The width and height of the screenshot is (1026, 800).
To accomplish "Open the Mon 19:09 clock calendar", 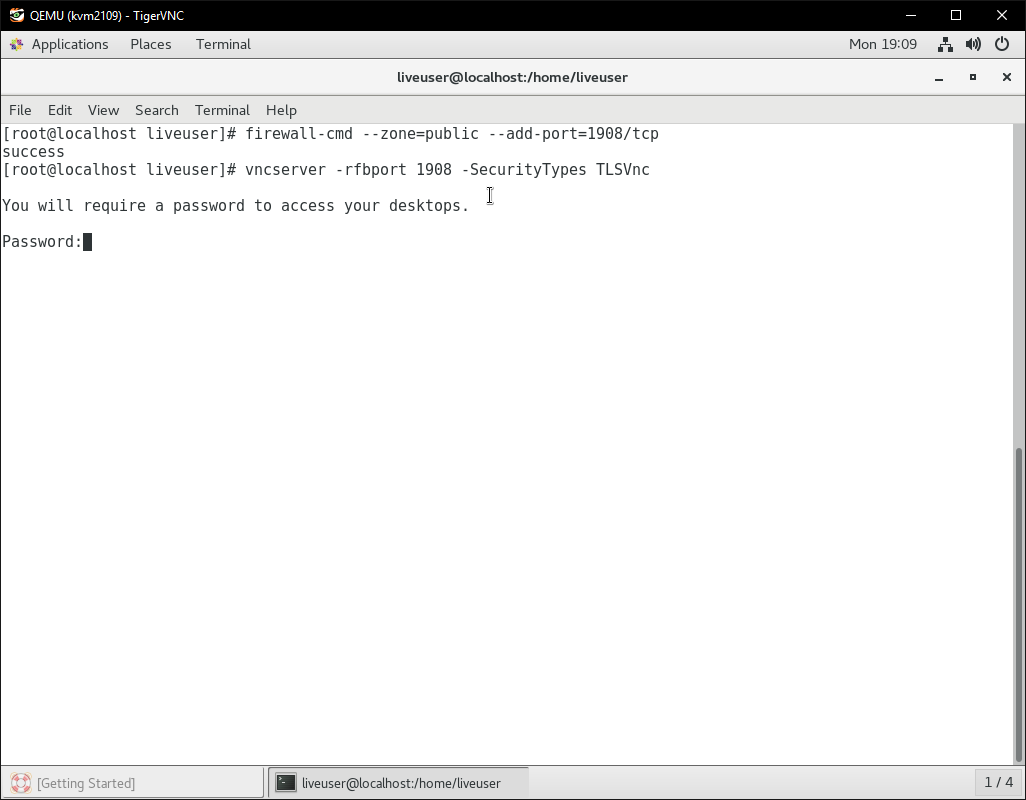I will click(x=882, y=44).
